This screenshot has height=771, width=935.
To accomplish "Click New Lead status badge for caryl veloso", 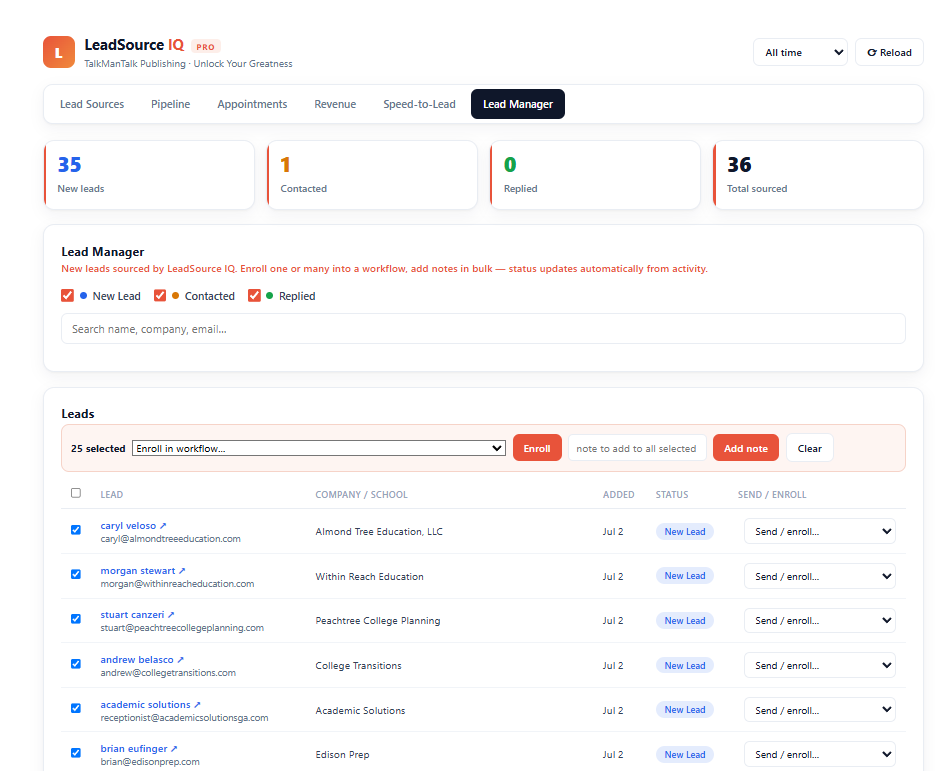I will tap(685, 532).
